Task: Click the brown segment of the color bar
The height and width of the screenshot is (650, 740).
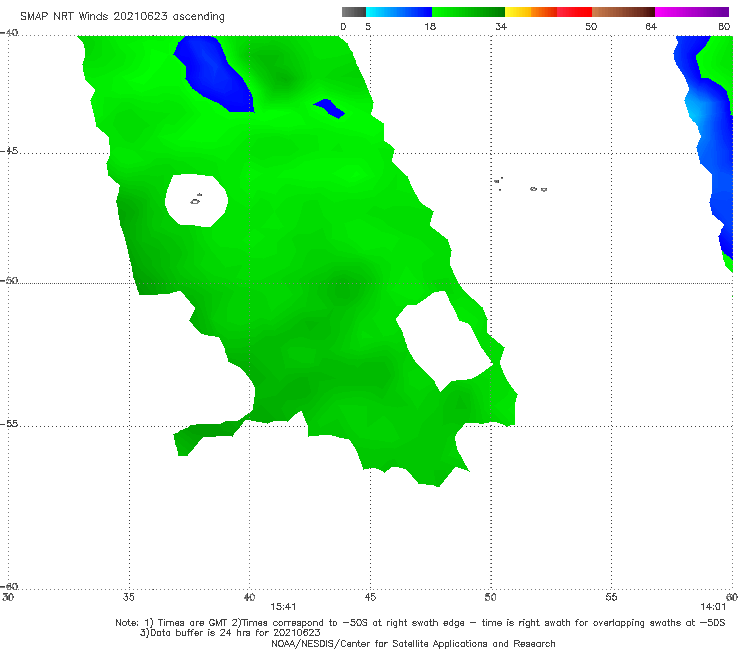Action: point(623,12)
